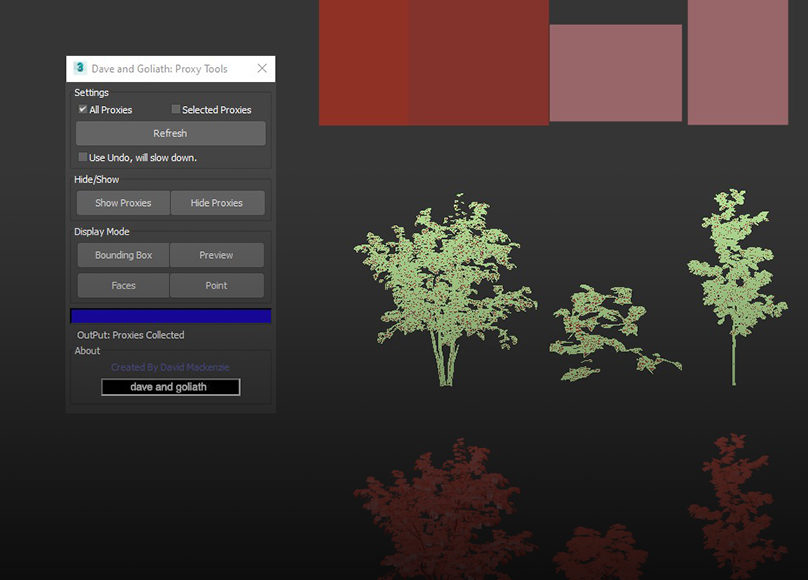Pick the pink square between the red blocks
Screen dimensions: 808x580
pyautogui.click(x=615, y=73)
